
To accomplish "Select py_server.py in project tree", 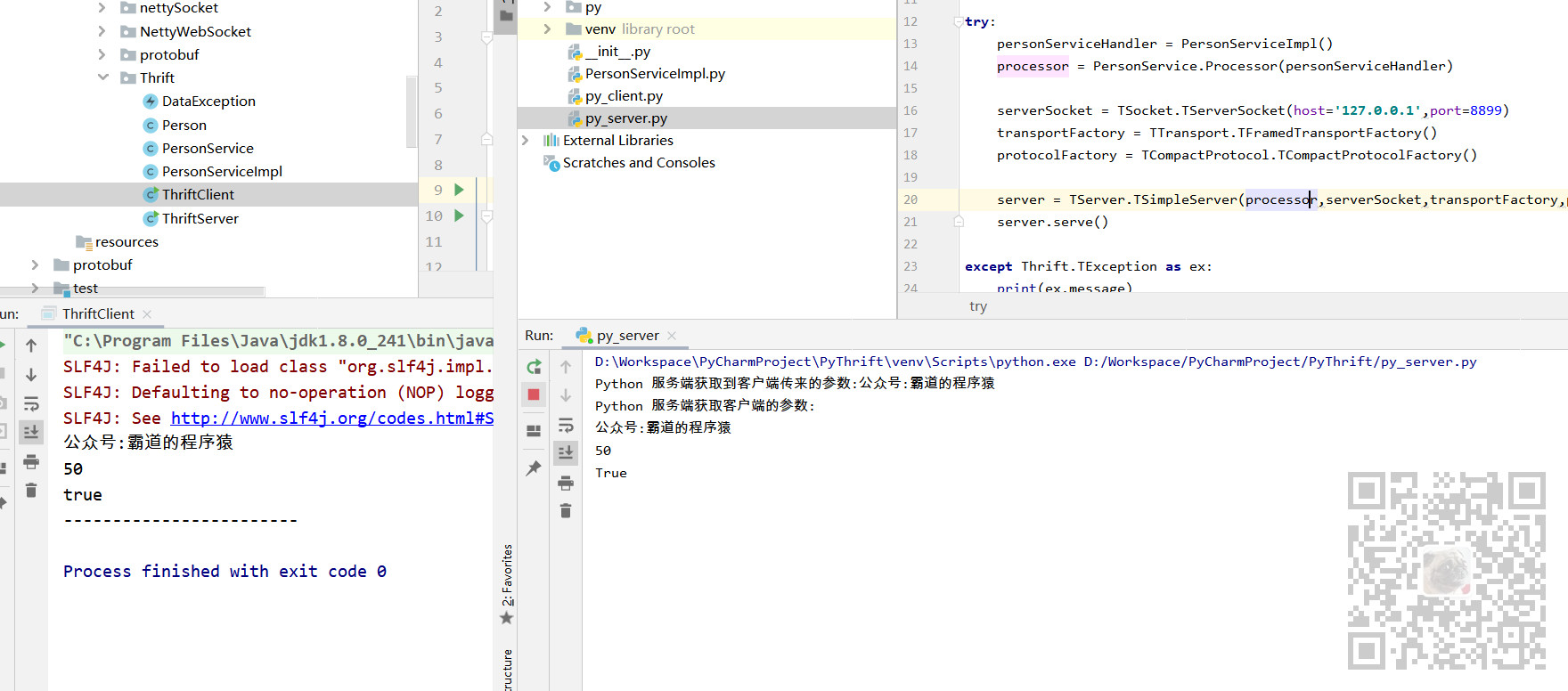I will pos(626,118).
